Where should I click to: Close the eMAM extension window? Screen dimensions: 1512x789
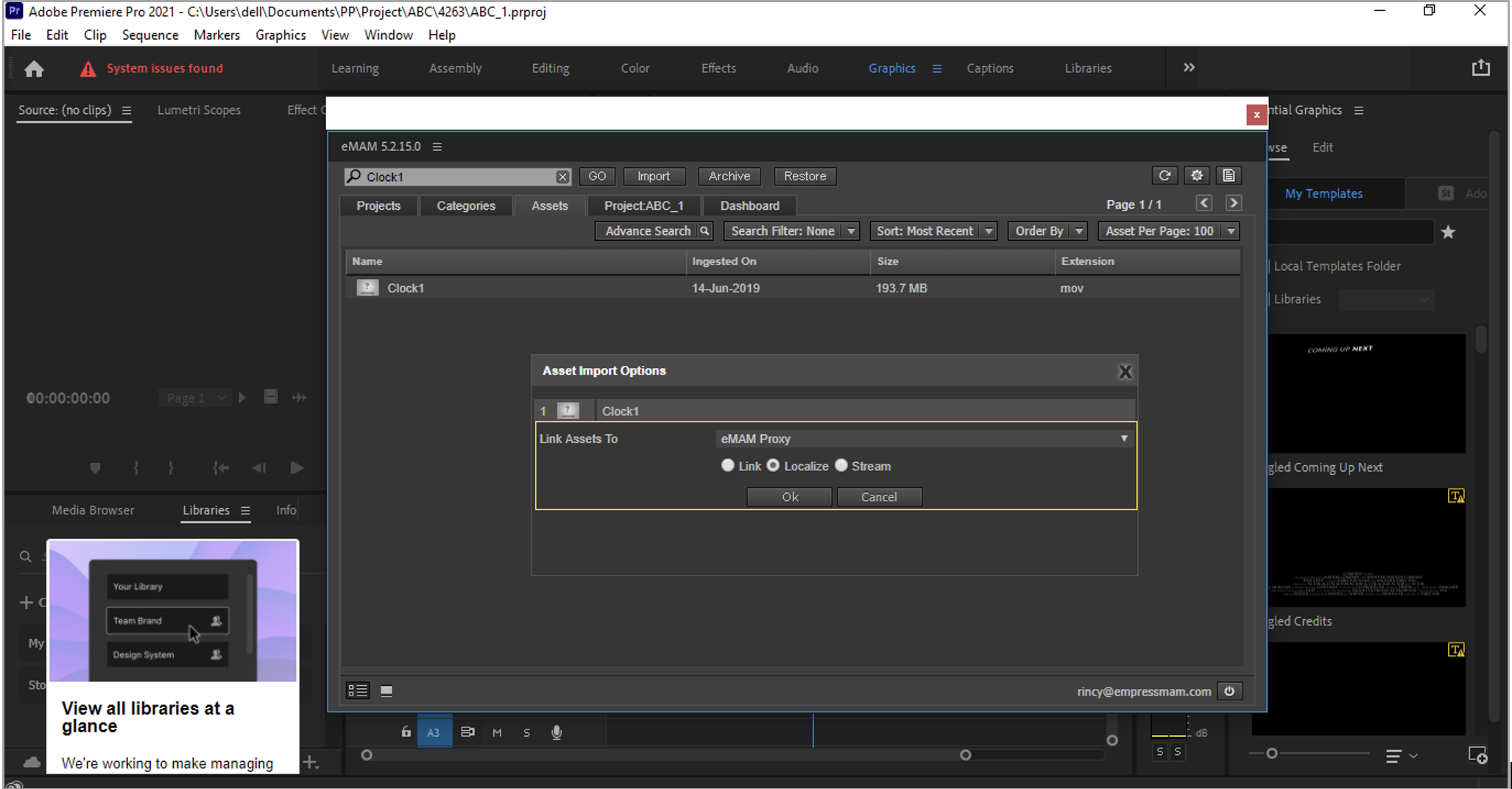pos(1257,115)
